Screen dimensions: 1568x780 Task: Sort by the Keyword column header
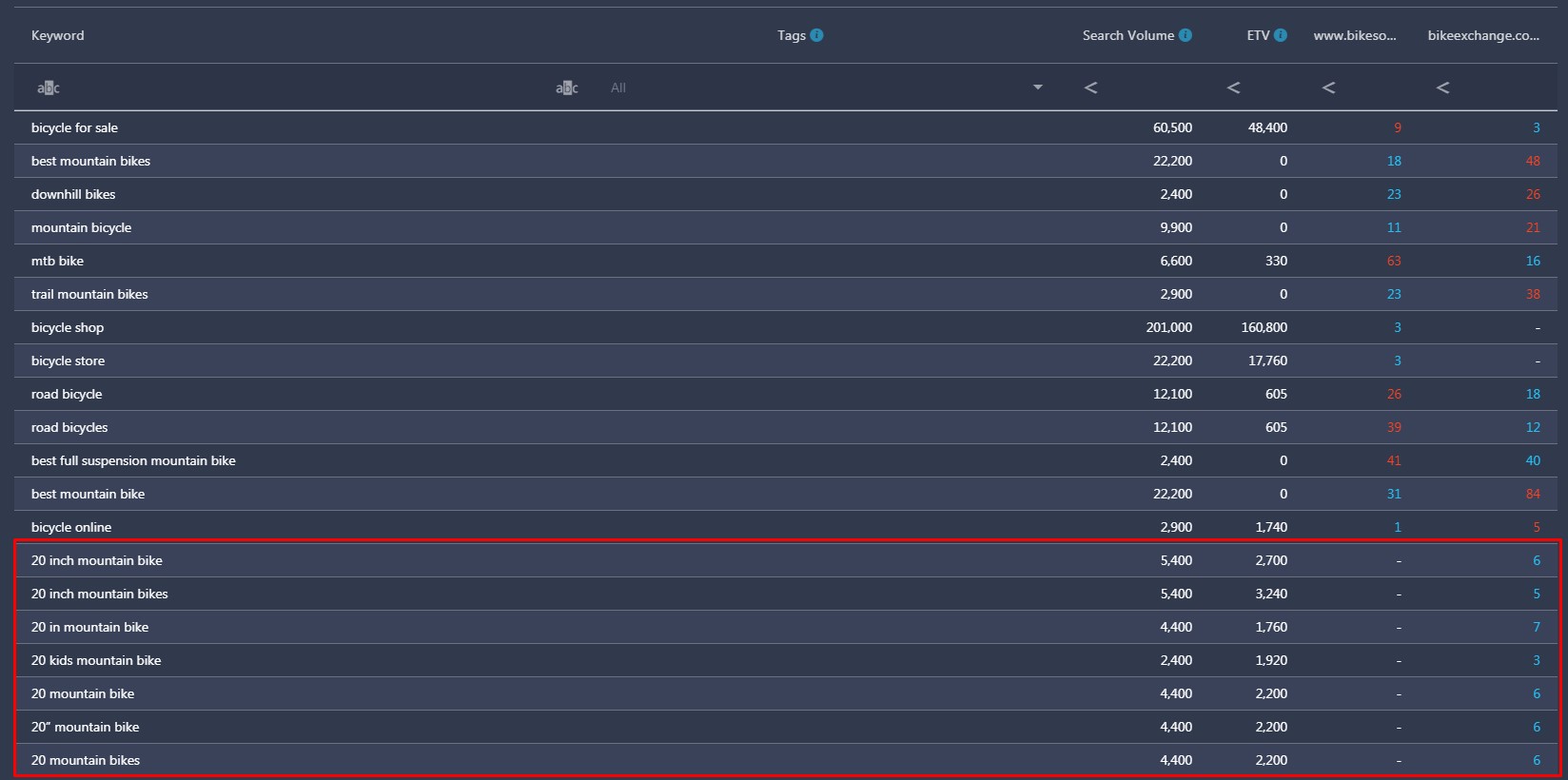57,35
